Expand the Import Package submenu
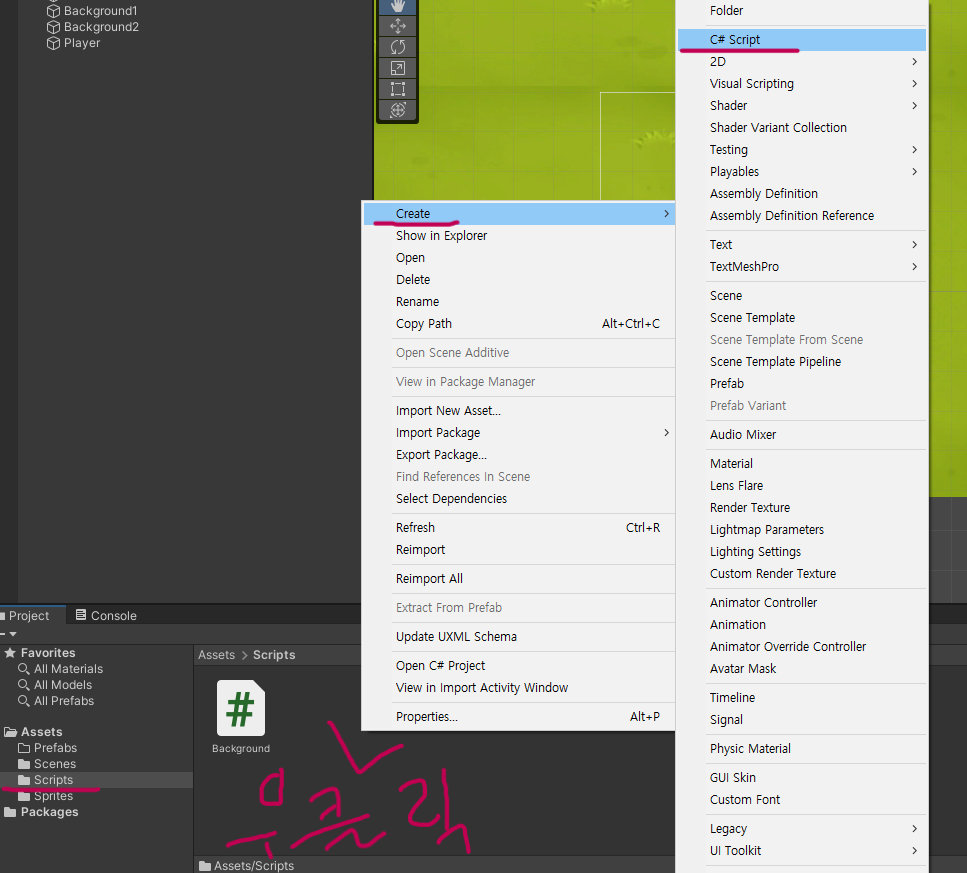 [666, 433]
